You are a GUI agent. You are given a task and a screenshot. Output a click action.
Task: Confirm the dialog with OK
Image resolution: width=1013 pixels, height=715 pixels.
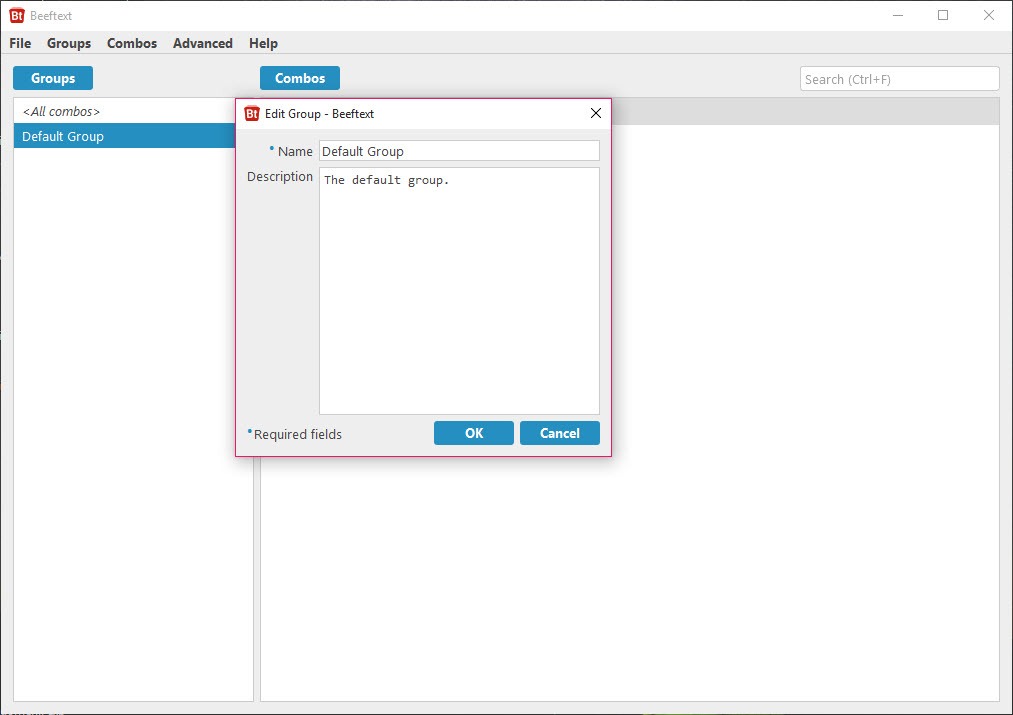coord(474,433)
